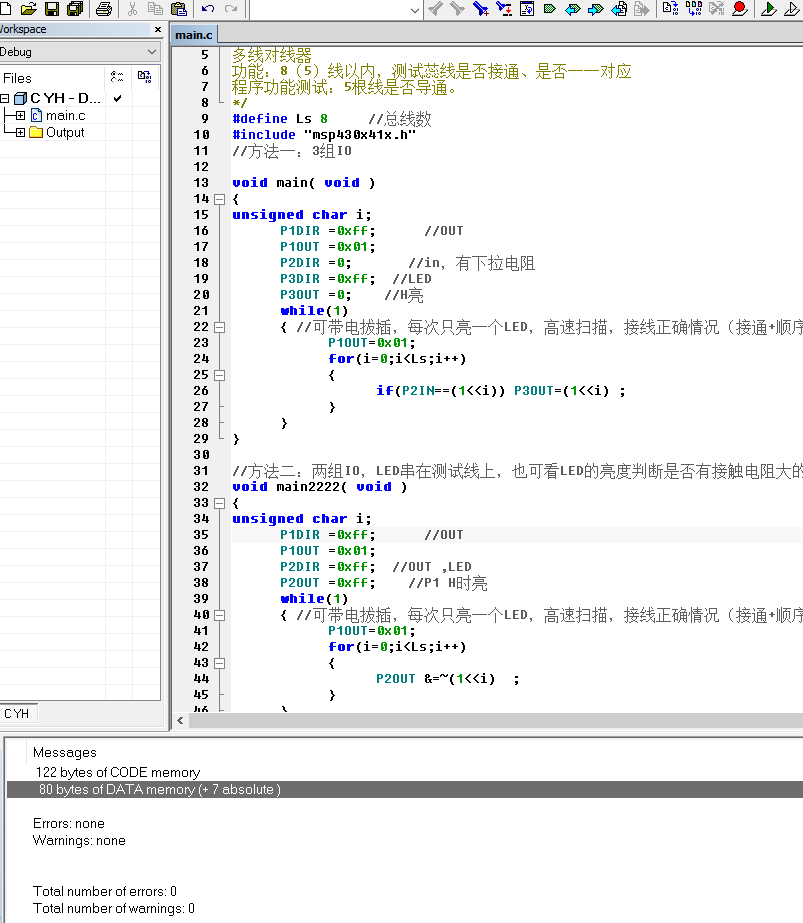The width and height of the screenshot is (803, 923).
Task: Collapse while block fold at line 22
Action: (x=220, y=327)
